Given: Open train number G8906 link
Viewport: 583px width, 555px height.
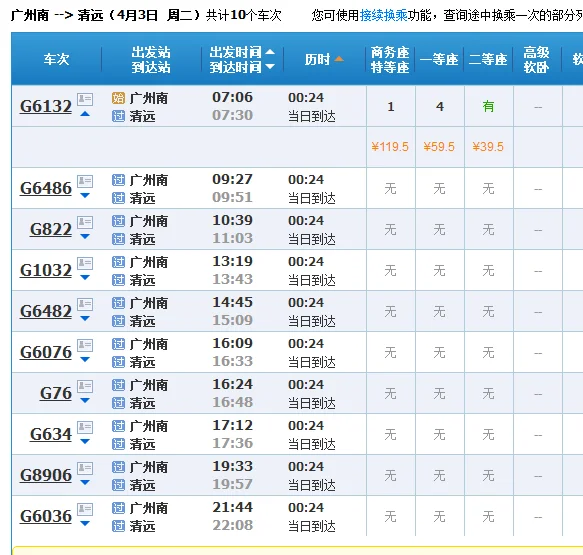Looking at the screenshot, I should 46,475.
